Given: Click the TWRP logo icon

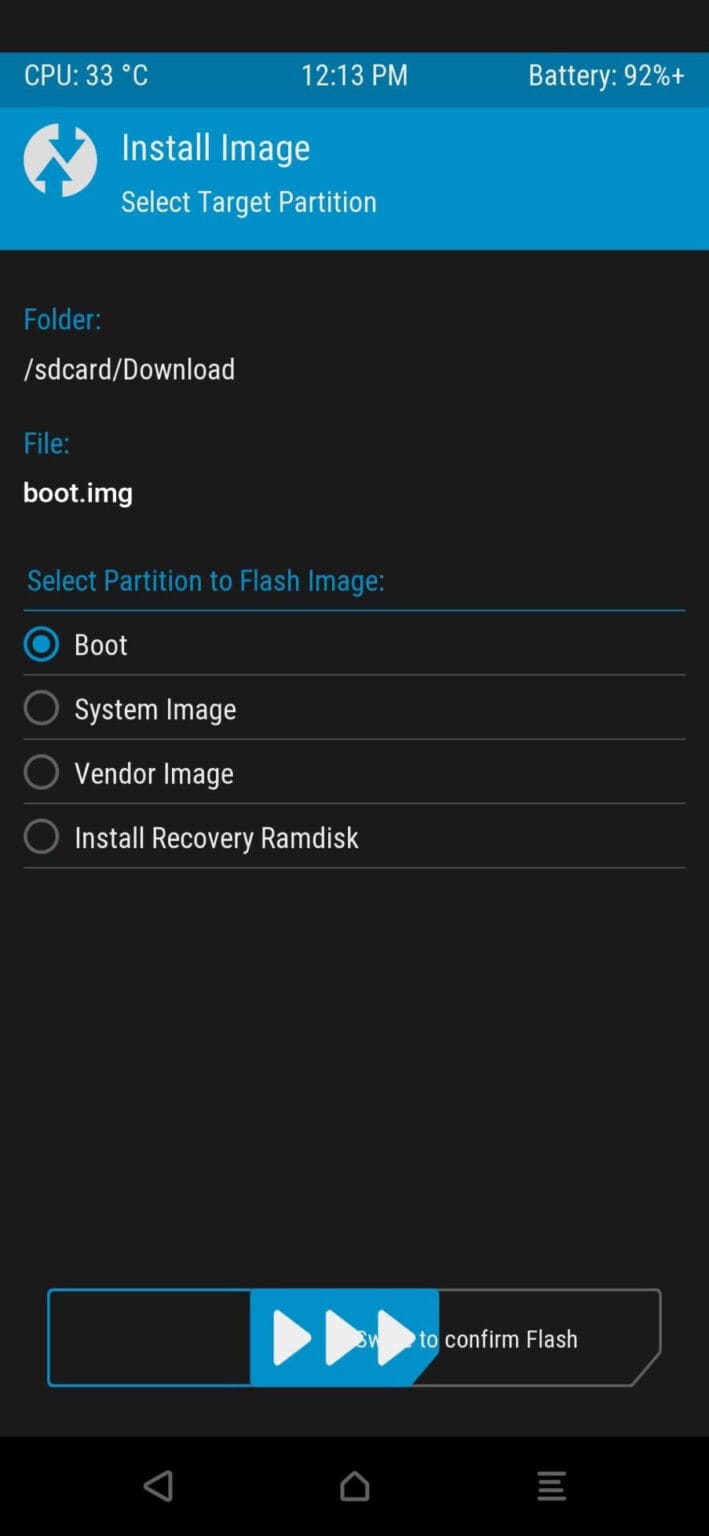Looking at the screenshot, I should (61, 160).
